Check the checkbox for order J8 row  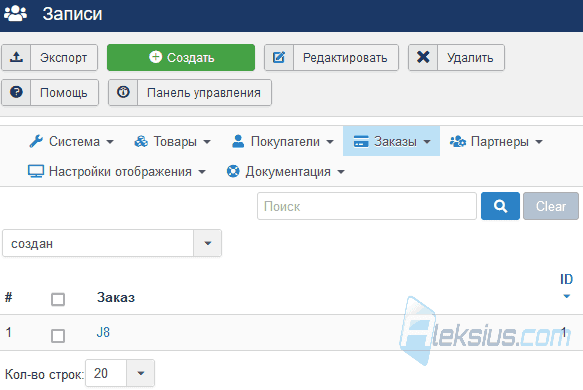click(58, 336)
